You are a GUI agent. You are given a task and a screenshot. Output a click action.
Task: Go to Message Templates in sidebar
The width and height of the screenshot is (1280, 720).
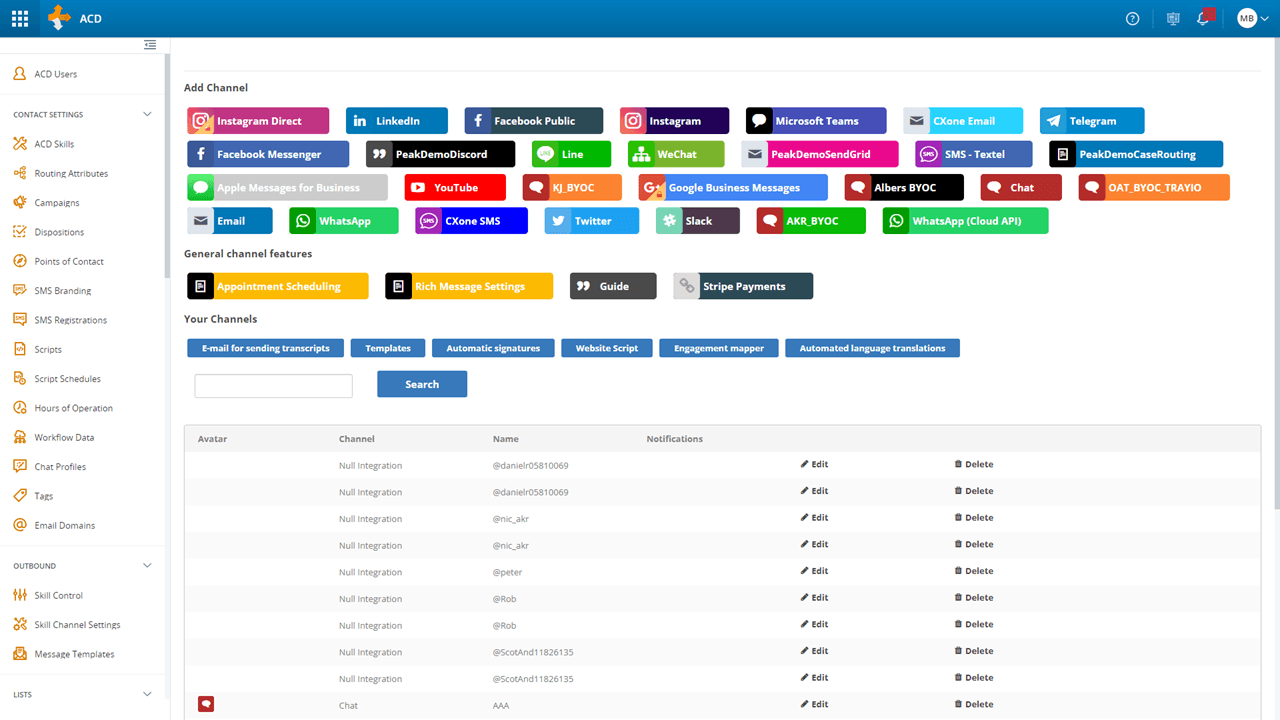pos(74,654)
